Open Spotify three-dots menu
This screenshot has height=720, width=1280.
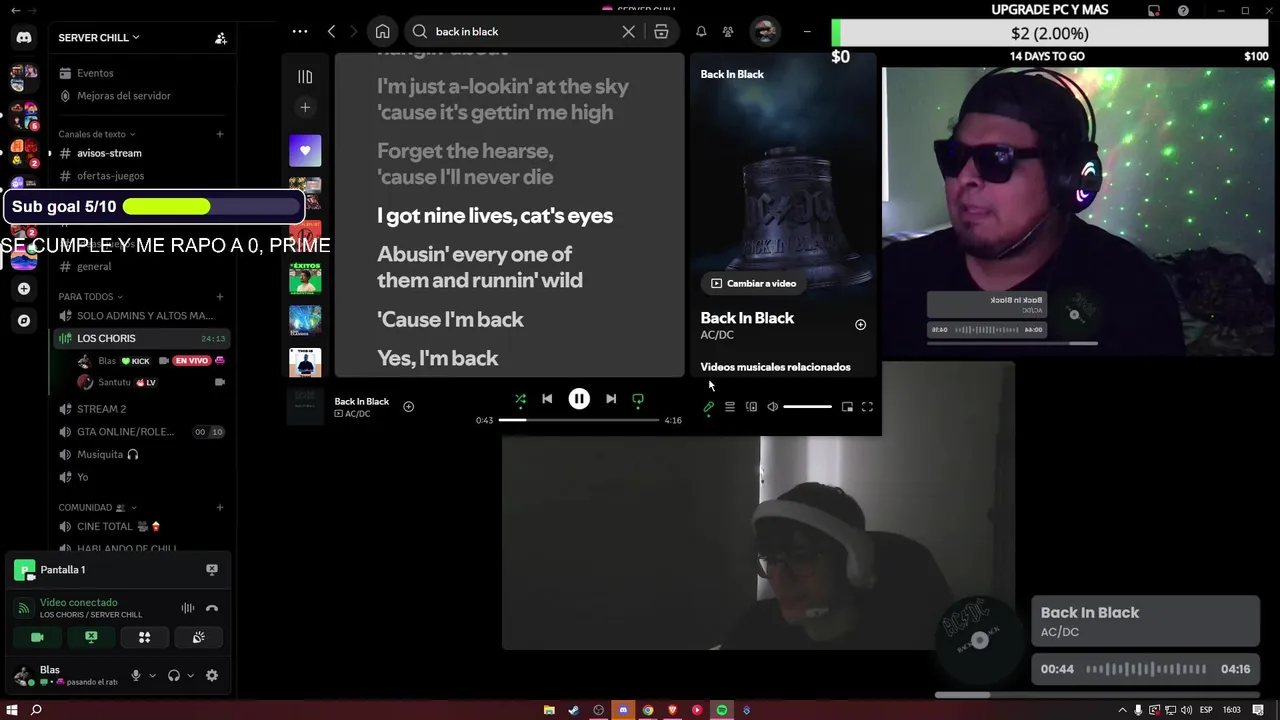(299, 32)
